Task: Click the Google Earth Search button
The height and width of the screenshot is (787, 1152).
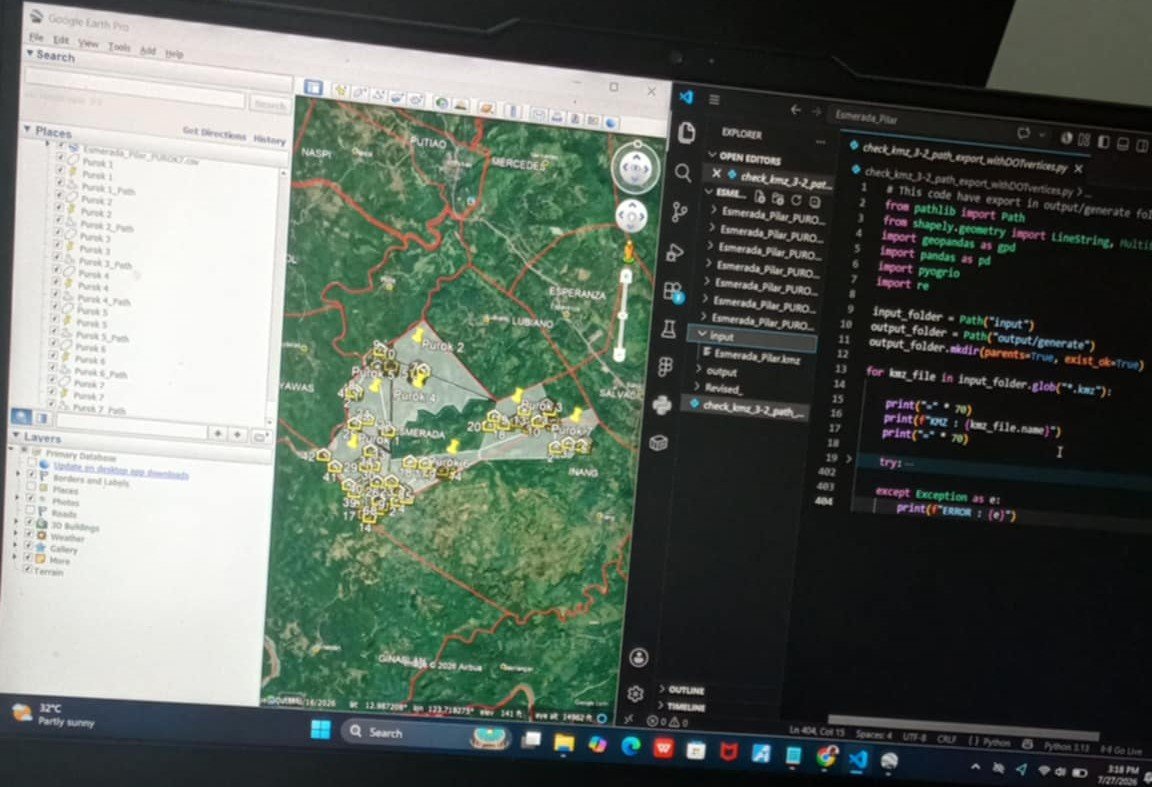Action: [x=269, y=105]
